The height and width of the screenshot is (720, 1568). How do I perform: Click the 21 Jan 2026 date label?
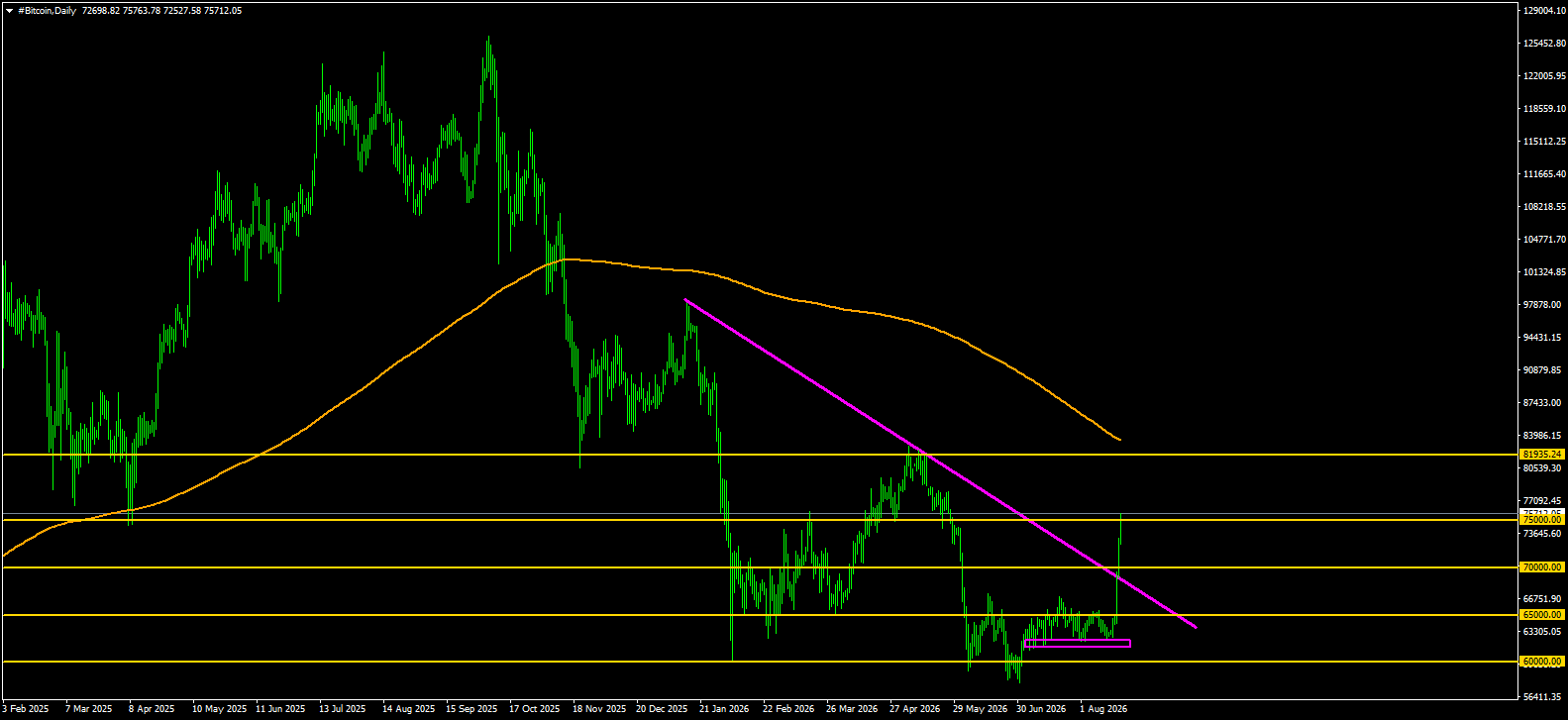coord(725,709)
